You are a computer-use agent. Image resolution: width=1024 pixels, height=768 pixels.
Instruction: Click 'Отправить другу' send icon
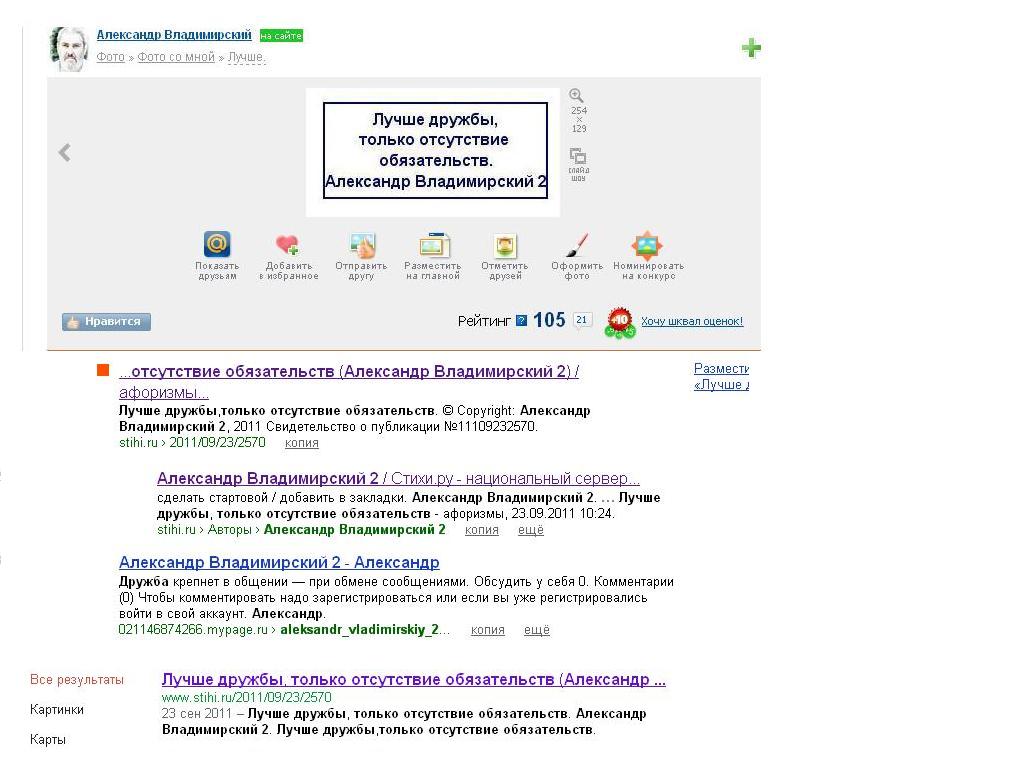coord(361,245)
